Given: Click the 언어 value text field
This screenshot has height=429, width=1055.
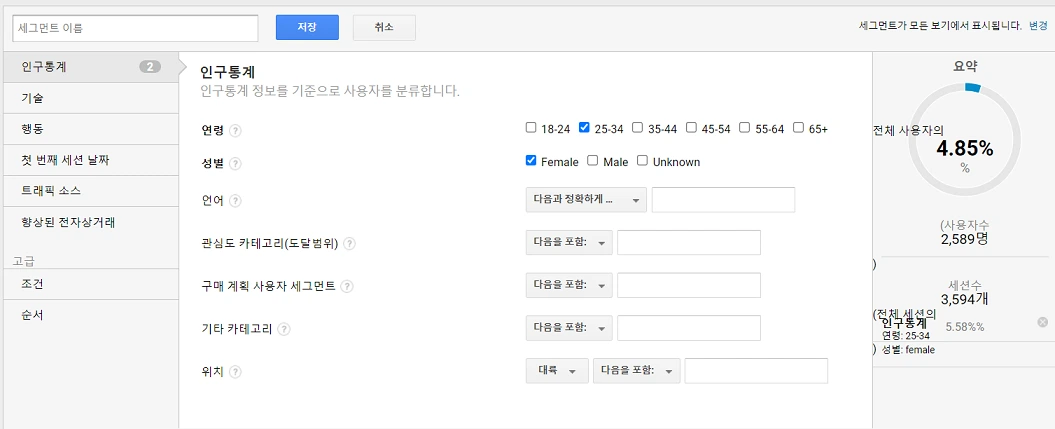Looking at the screenshot, I should [x=723, y=200].
